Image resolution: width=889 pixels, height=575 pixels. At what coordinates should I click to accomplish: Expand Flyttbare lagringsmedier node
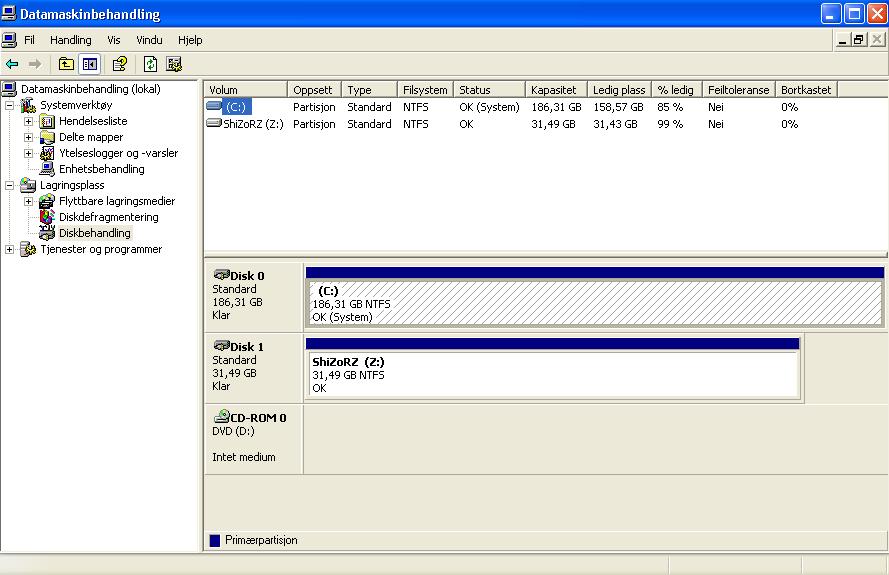coord(28,201)
